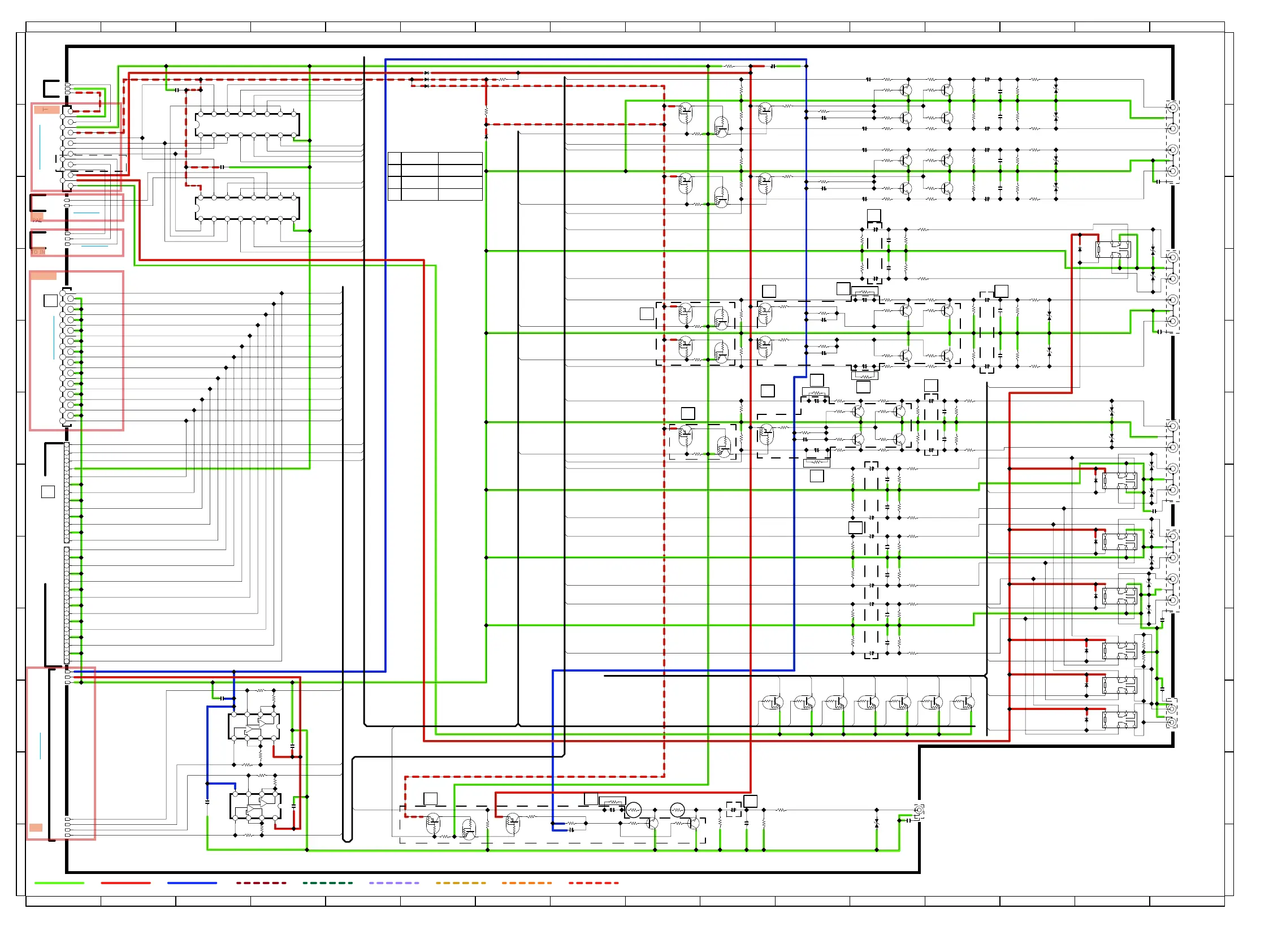Click the coaxial jack at bottom right corner
1282x952 pixels.
(x=919, y=811)
